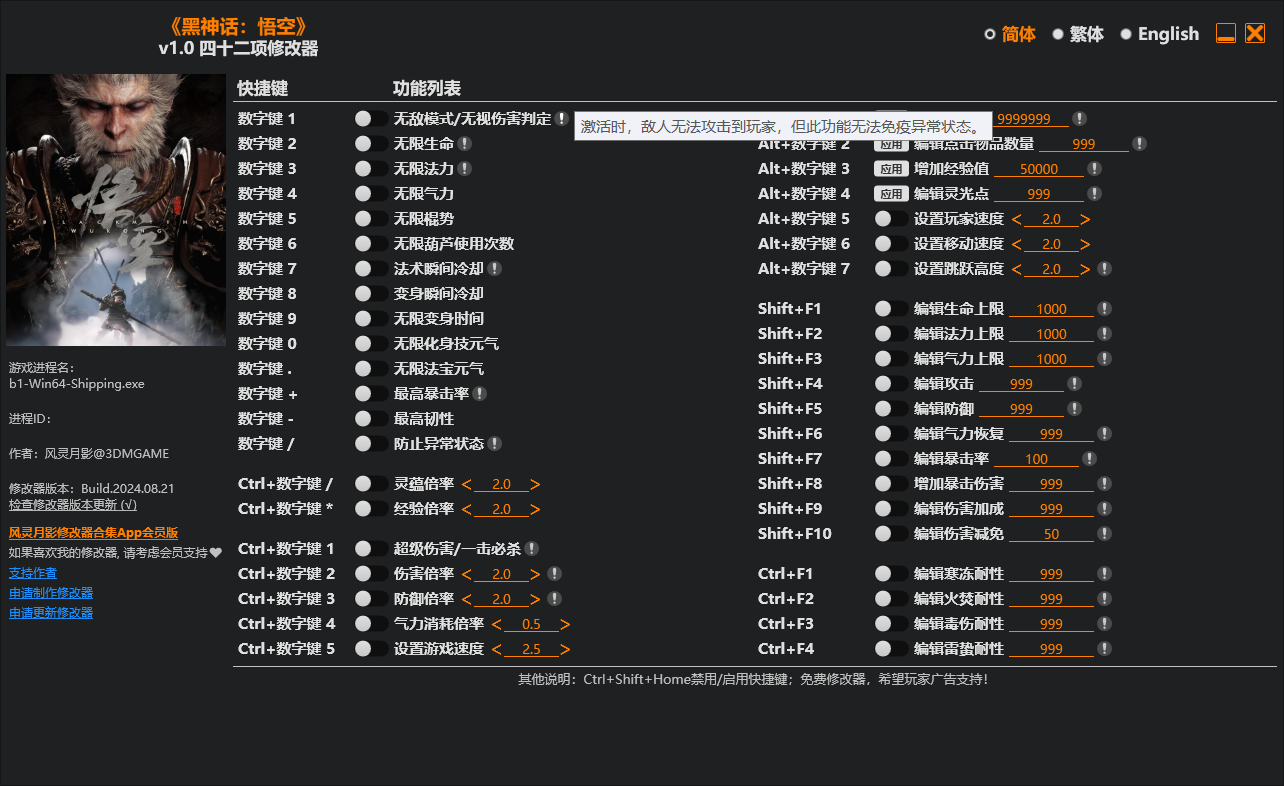Image resolution: width=1284 pixels, height=786 pixels.
Task: Enable 编辑伤害减免 toggle
Action: [x=891, y=533]
